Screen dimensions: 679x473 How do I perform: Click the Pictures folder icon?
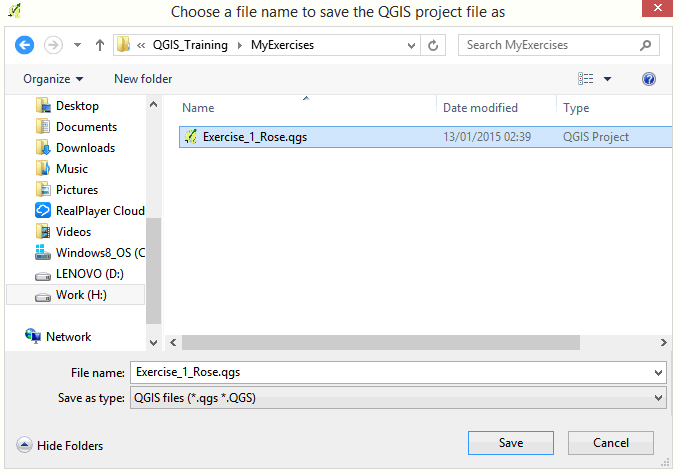[43, 190]
